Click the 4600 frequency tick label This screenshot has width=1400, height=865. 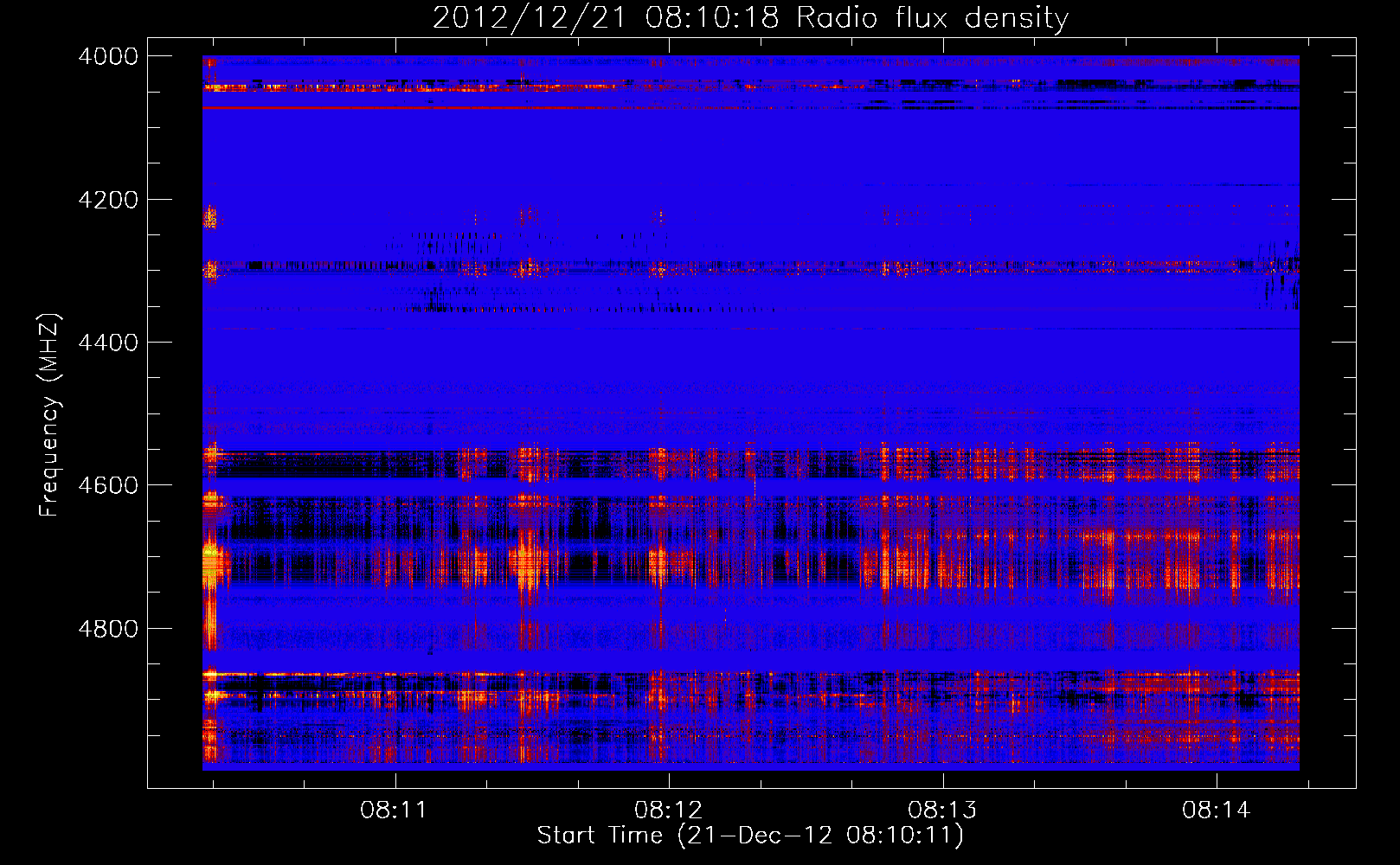(108, 485)
